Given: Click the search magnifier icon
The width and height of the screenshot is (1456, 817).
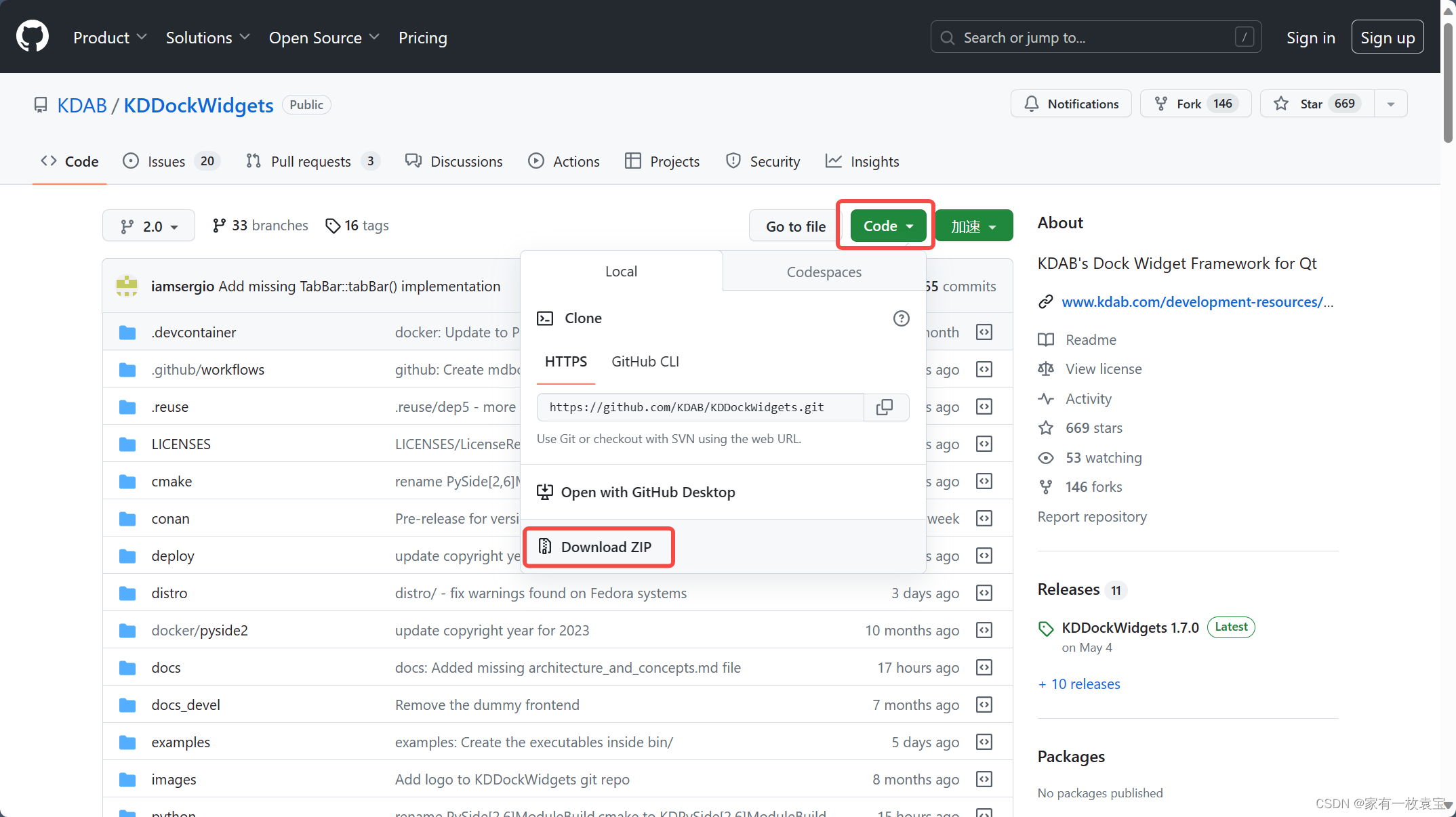Looking at the screenshot, I should (x=948, y=37).
